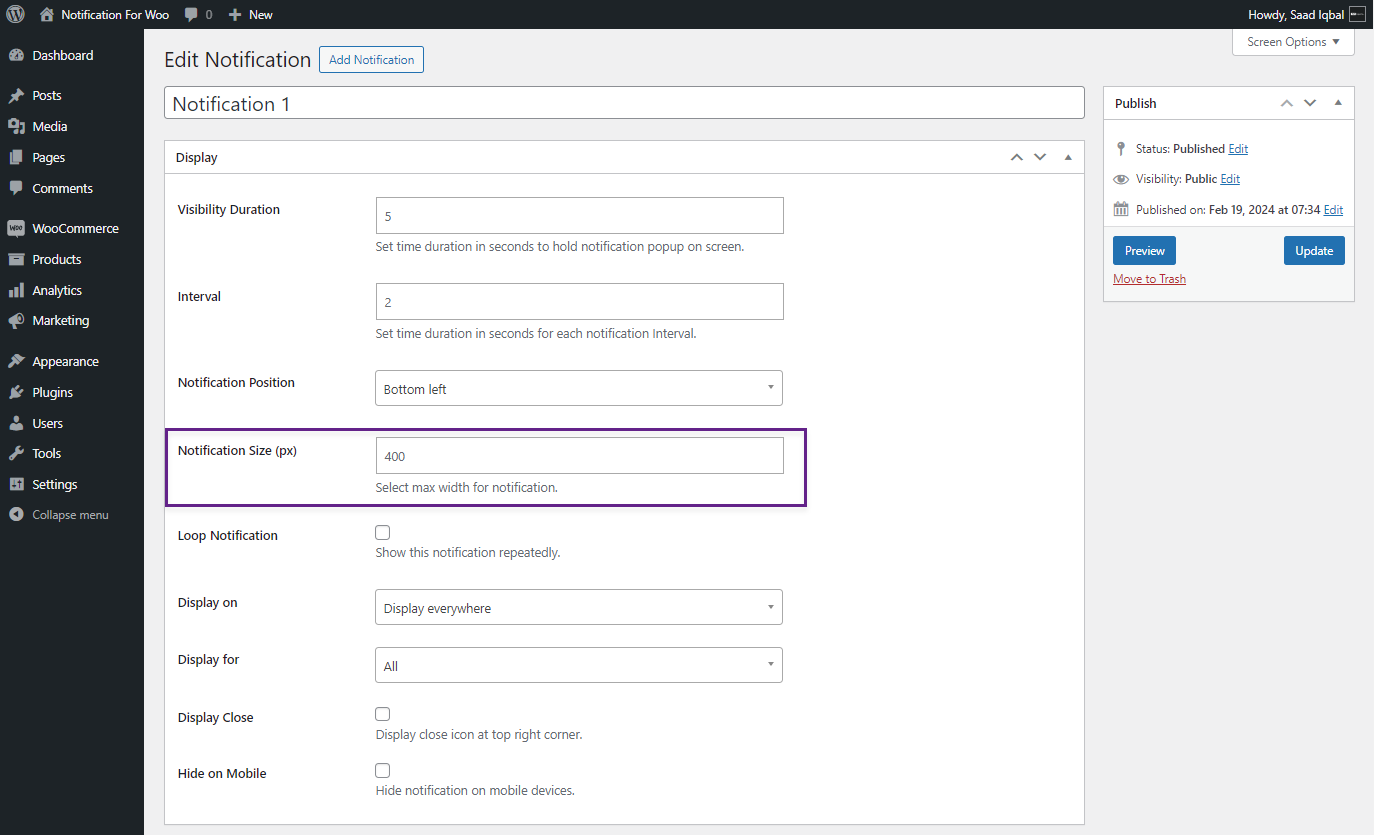Edit the Published on date link

coord(1333,210)
